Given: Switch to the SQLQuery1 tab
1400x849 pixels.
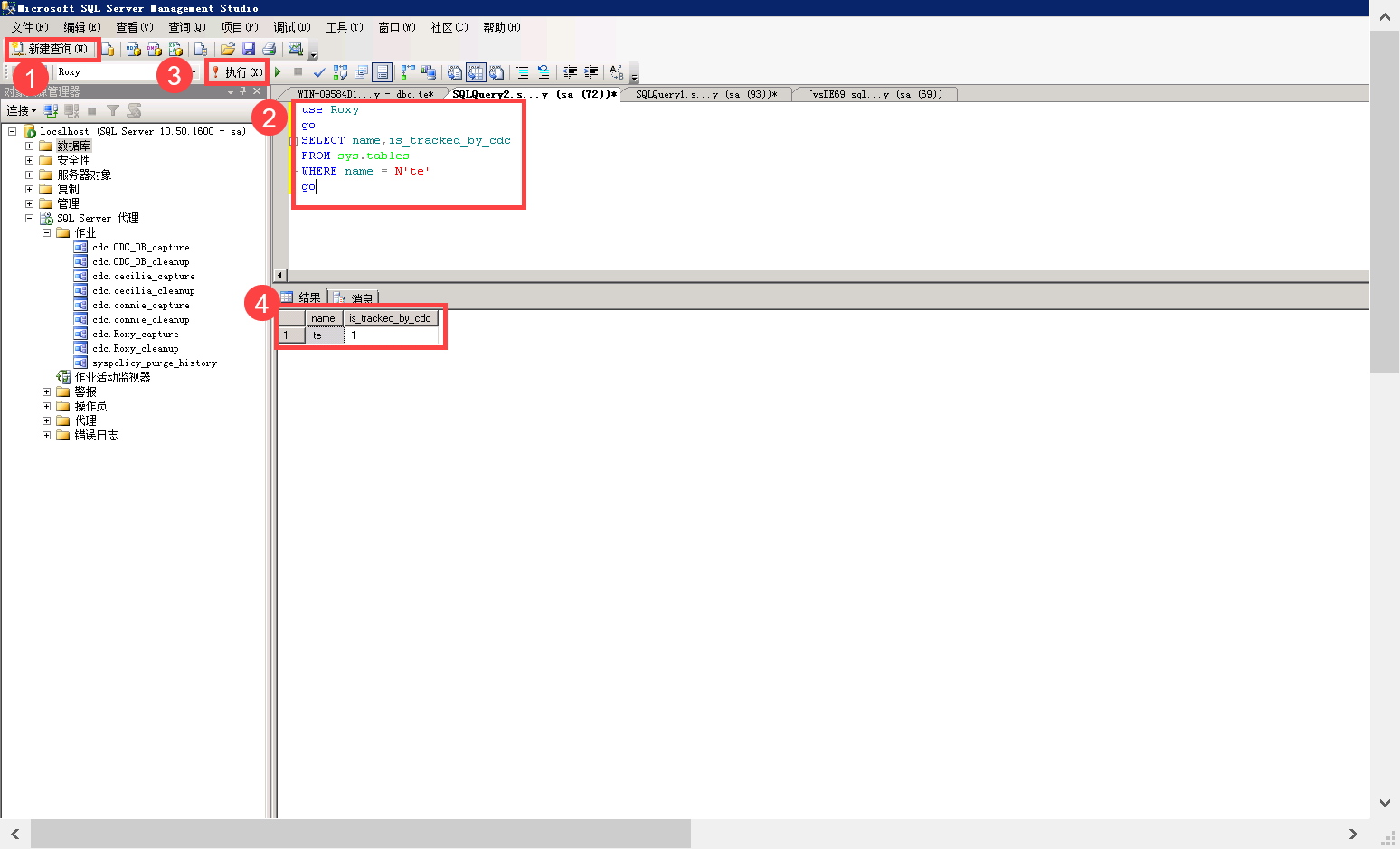Looking at the screenshot, I should [x=706, y=94].
